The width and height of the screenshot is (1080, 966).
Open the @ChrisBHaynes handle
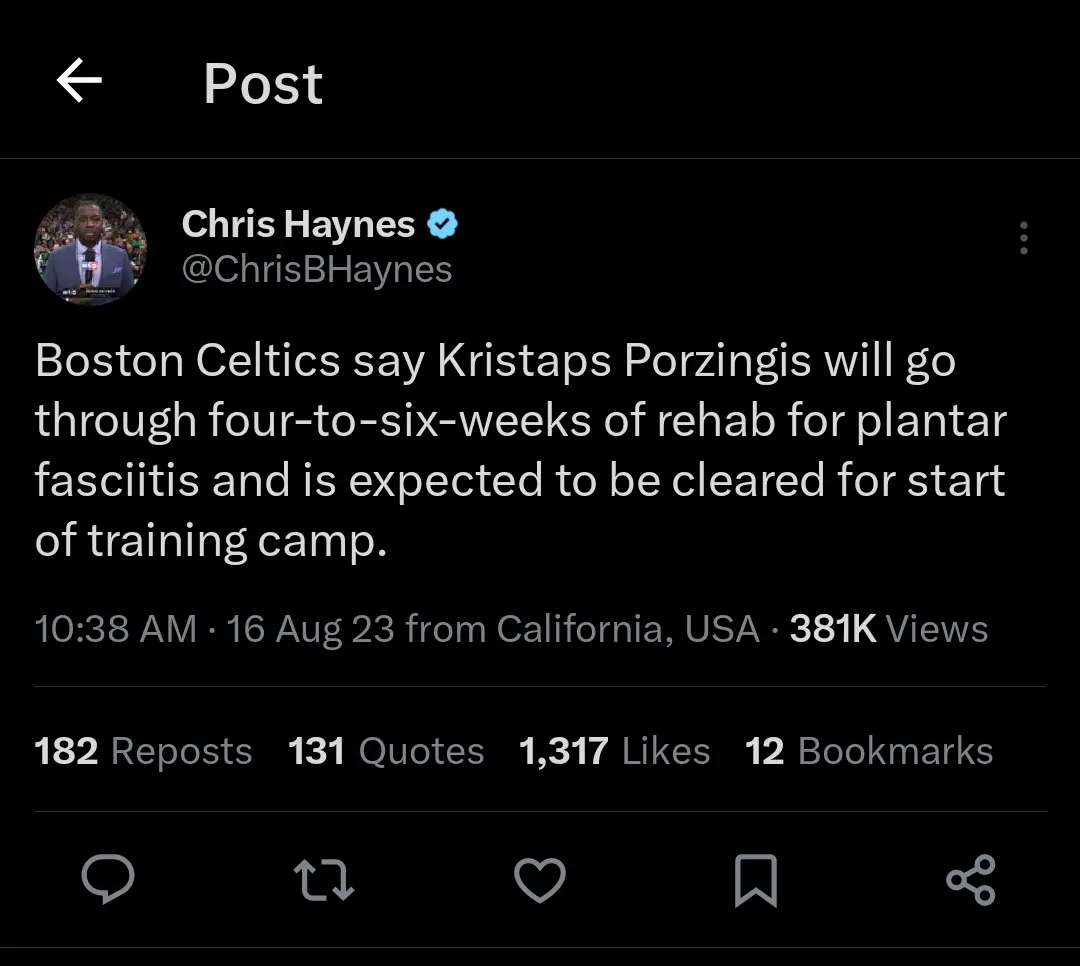coord(317,270)
